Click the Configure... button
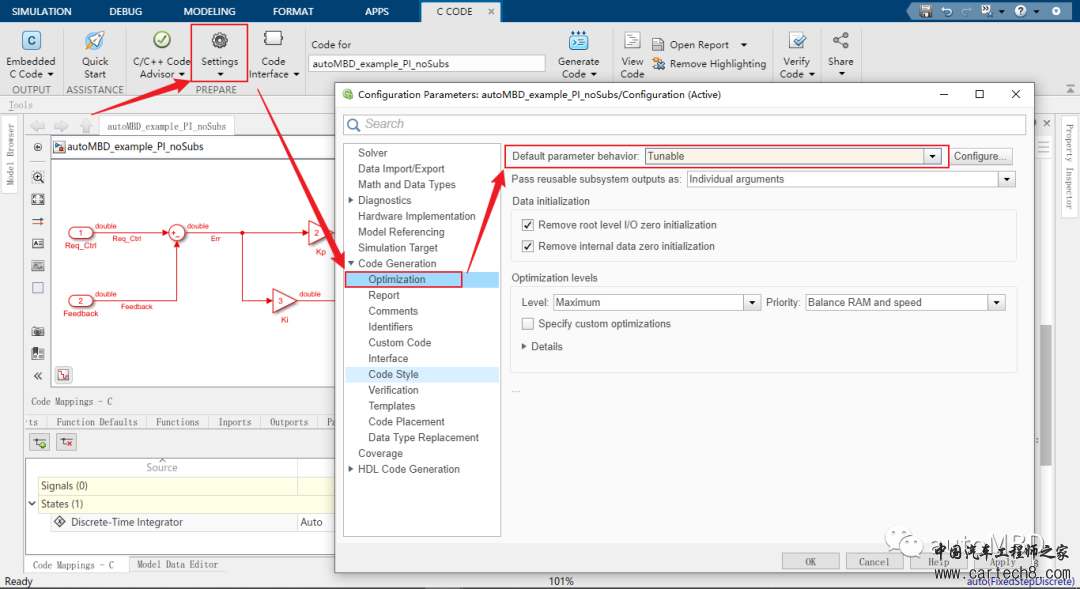The image size is (1080, 589). [980, 156]
